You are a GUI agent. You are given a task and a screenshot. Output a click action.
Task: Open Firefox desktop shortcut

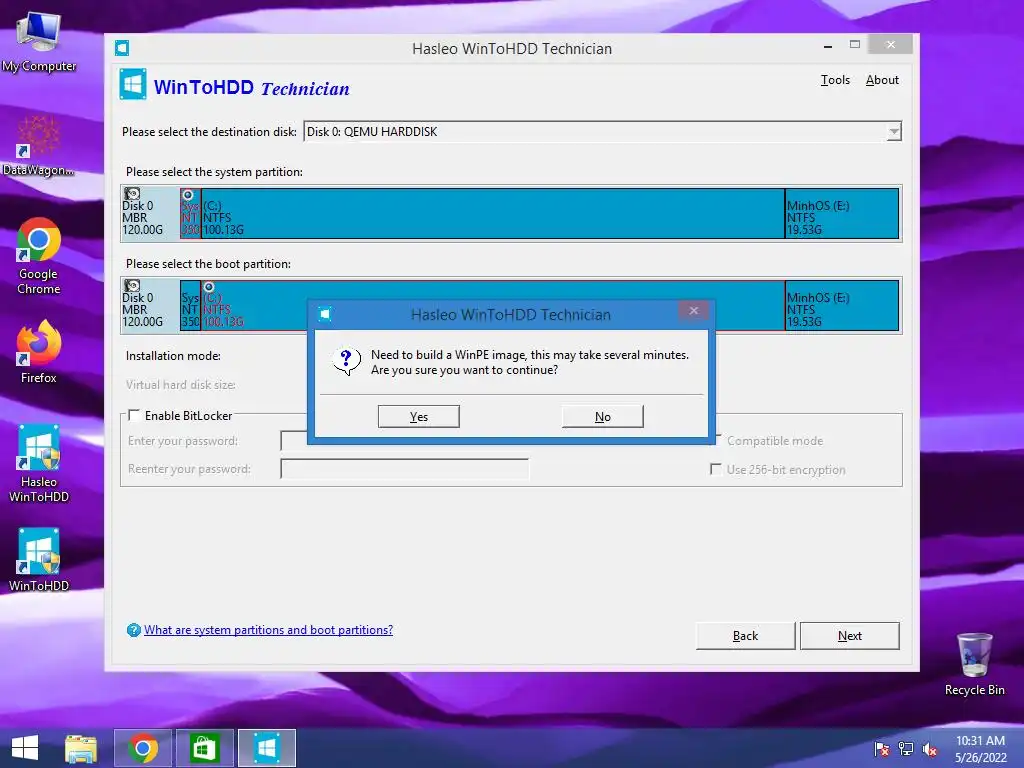coord(39,351)
